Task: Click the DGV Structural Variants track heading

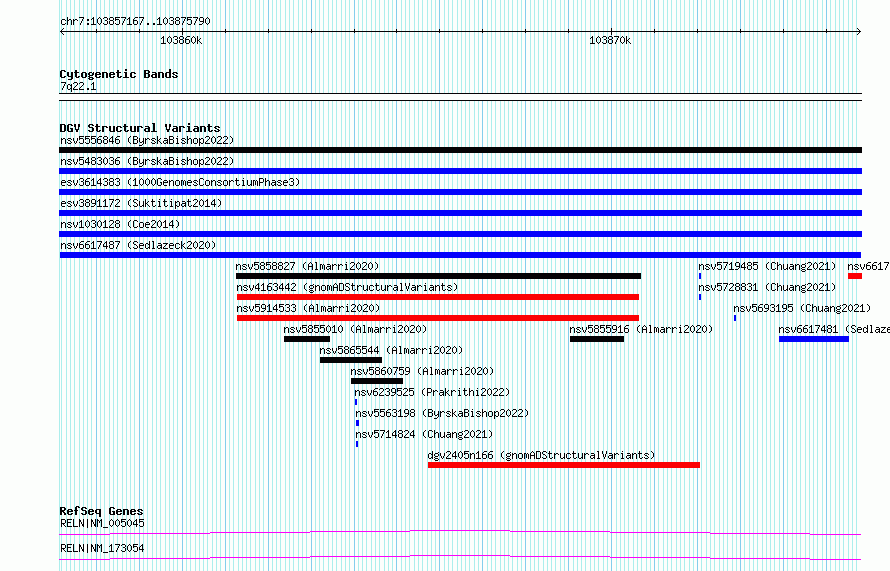Action: pyautogui.click(x=140, y=128)
